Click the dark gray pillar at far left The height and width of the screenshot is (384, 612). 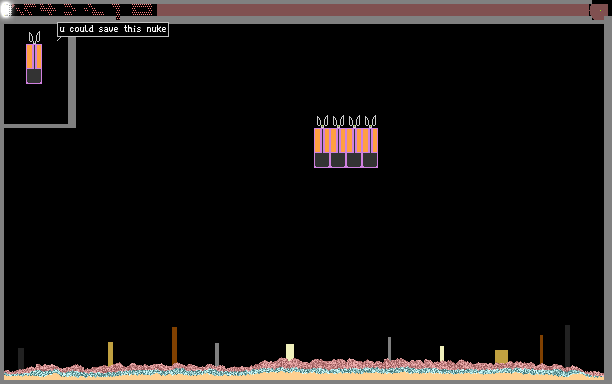coord(21,358)
